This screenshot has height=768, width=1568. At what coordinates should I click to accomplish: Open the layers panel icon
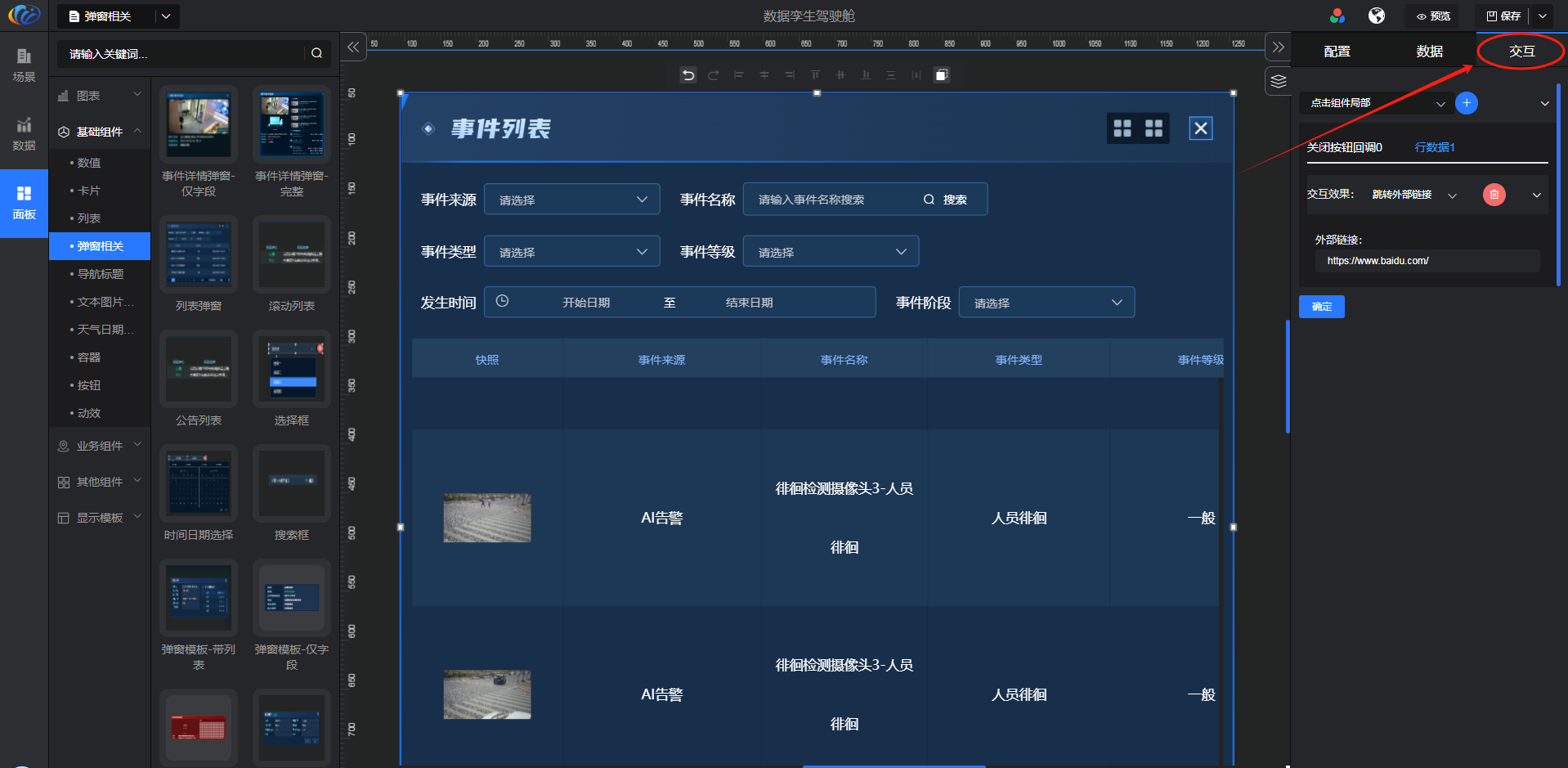tap(1279, 81)
